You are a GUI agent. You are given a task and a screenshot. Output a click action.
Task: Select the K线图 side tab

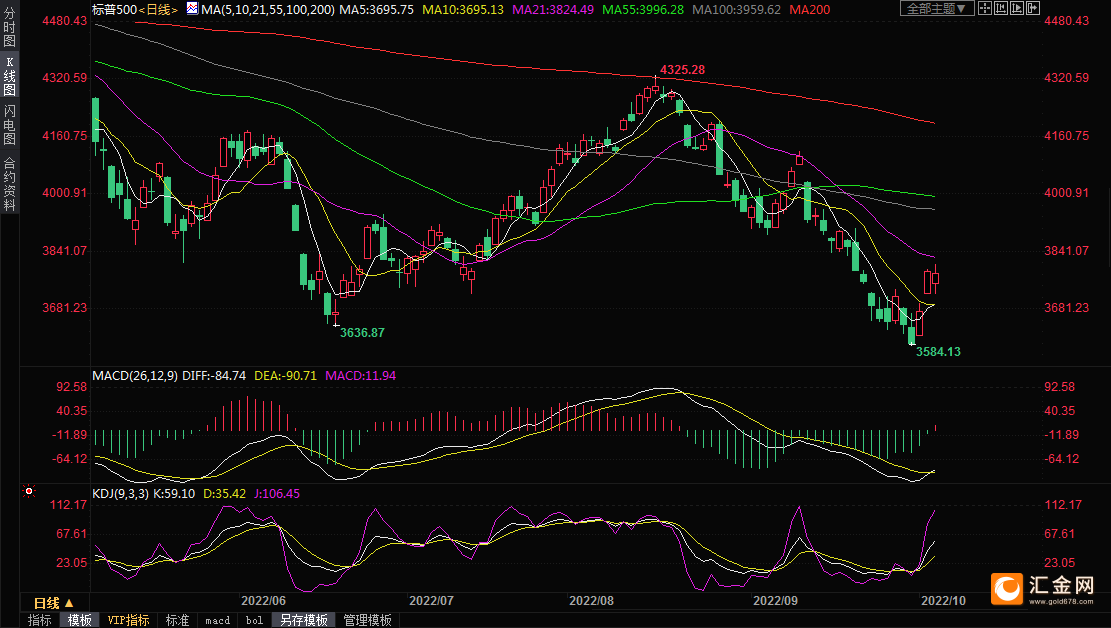[x=9, y=76]
